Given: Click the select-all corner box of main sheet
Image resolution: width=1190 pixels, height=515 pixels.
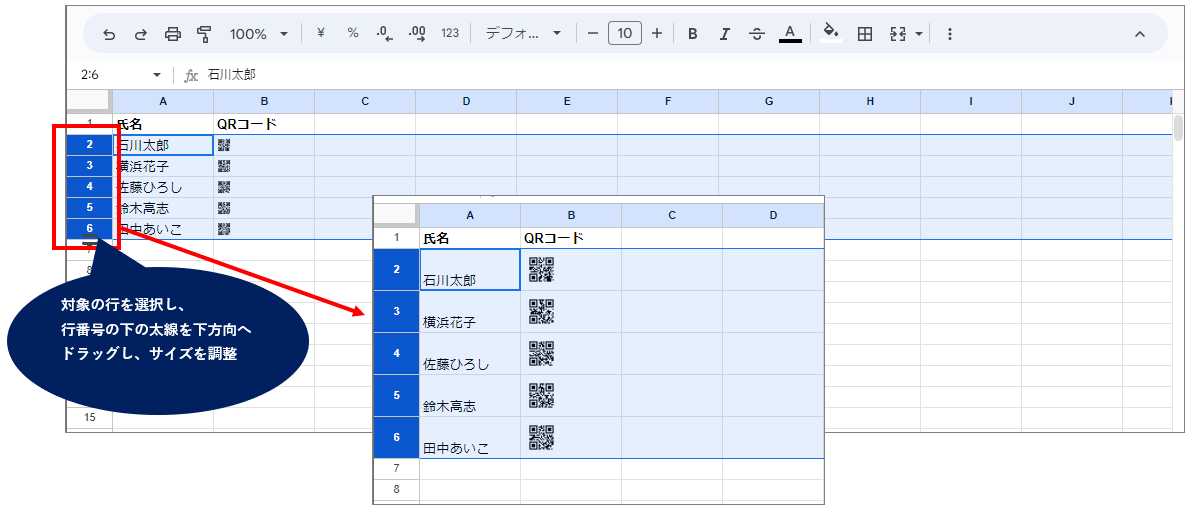Looking at the screenshot, I should pos(90,101).
